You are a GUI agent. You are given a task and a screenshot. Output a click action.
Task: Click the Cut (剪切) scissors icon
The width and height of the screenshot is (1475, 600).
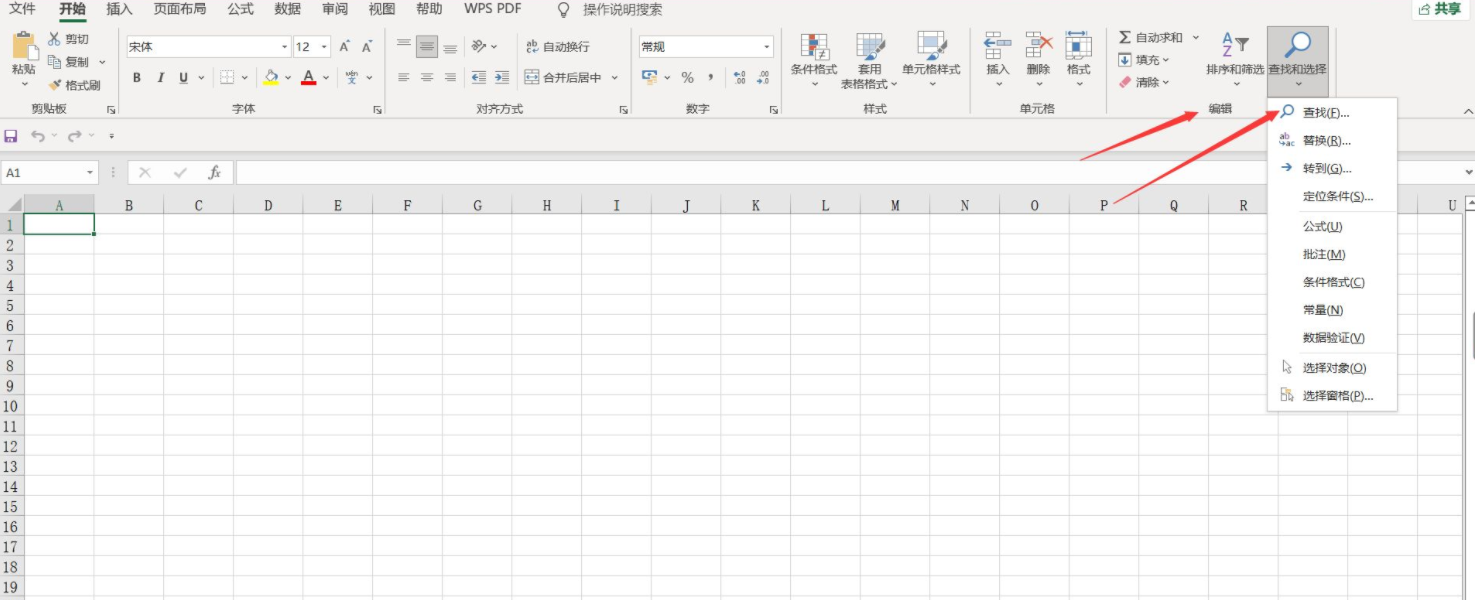click(x=55, y=39)
